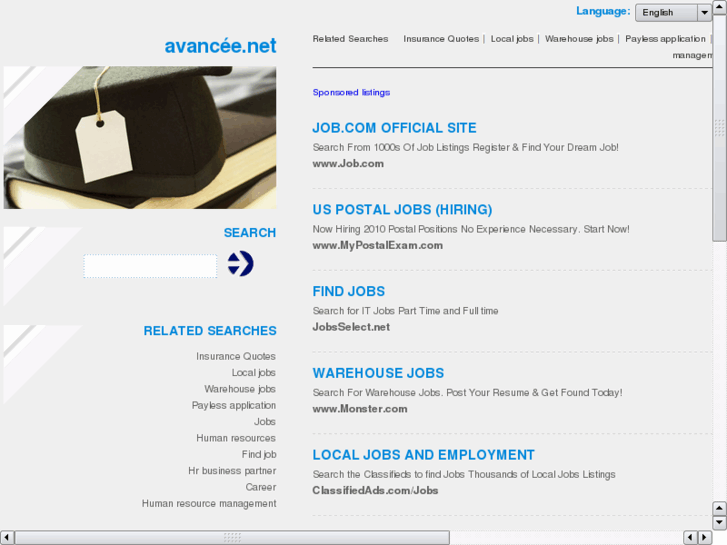
Task: Click the horizontal scrollbar rightmost arrow
Action: (704, 537)
